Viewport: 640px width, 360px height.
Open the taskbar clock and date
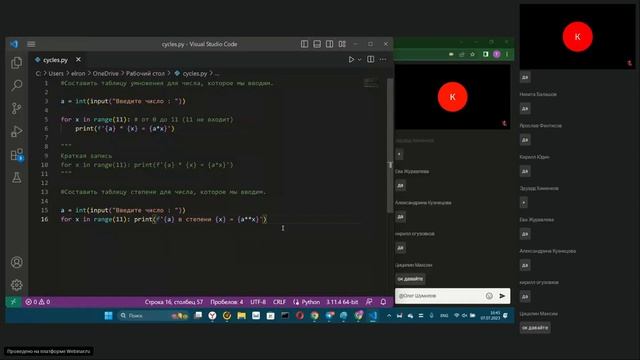(490, 316)
